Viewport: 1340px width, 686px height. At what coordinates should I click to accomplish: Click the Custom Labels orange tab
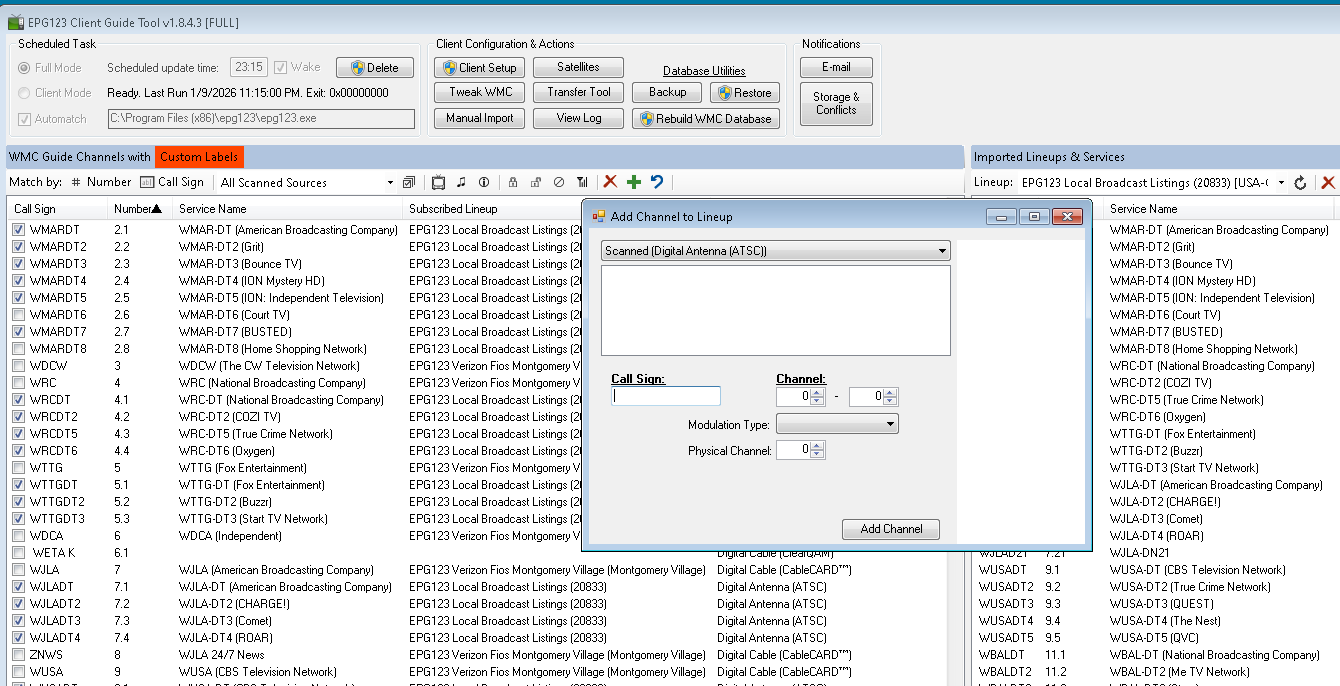(199, 157)
